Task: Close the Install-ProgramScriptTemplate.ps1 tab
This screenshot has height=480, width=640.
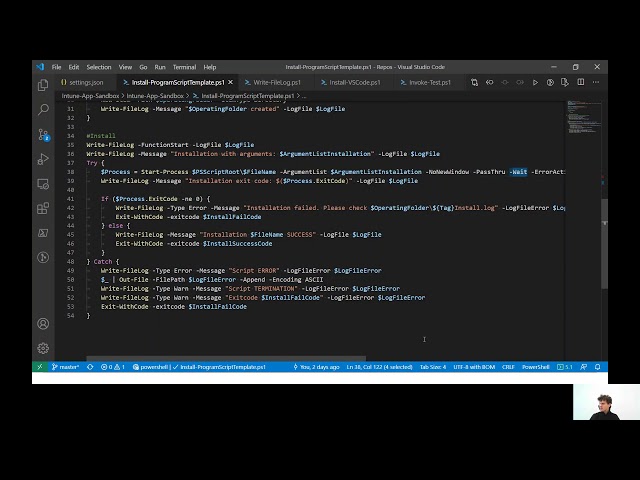Action: tap(231, 82)
